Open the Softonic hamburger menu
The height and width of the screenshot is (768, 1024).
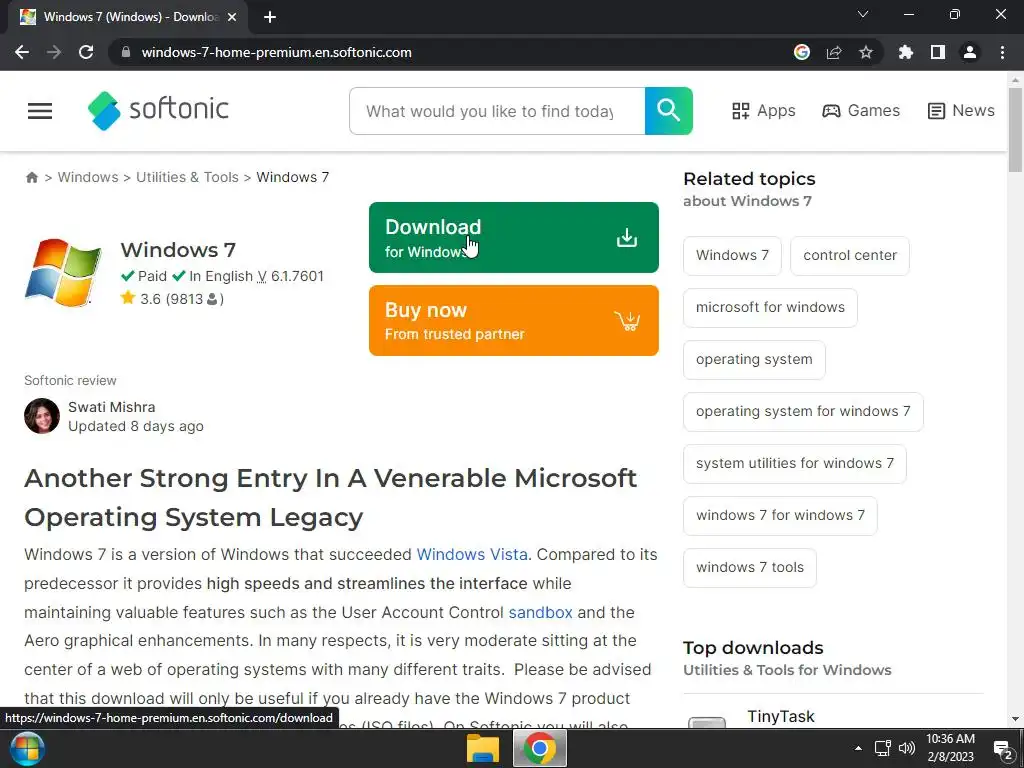coord(40,111)
